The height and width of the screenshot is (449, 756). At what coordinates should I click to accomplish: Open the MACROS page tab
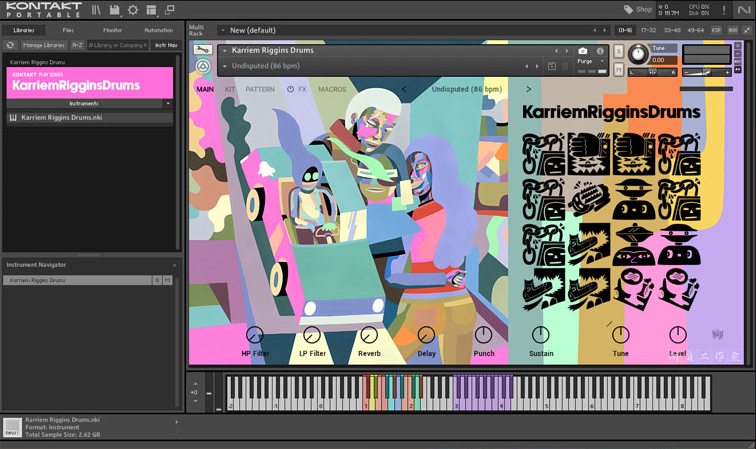[332, 89]
